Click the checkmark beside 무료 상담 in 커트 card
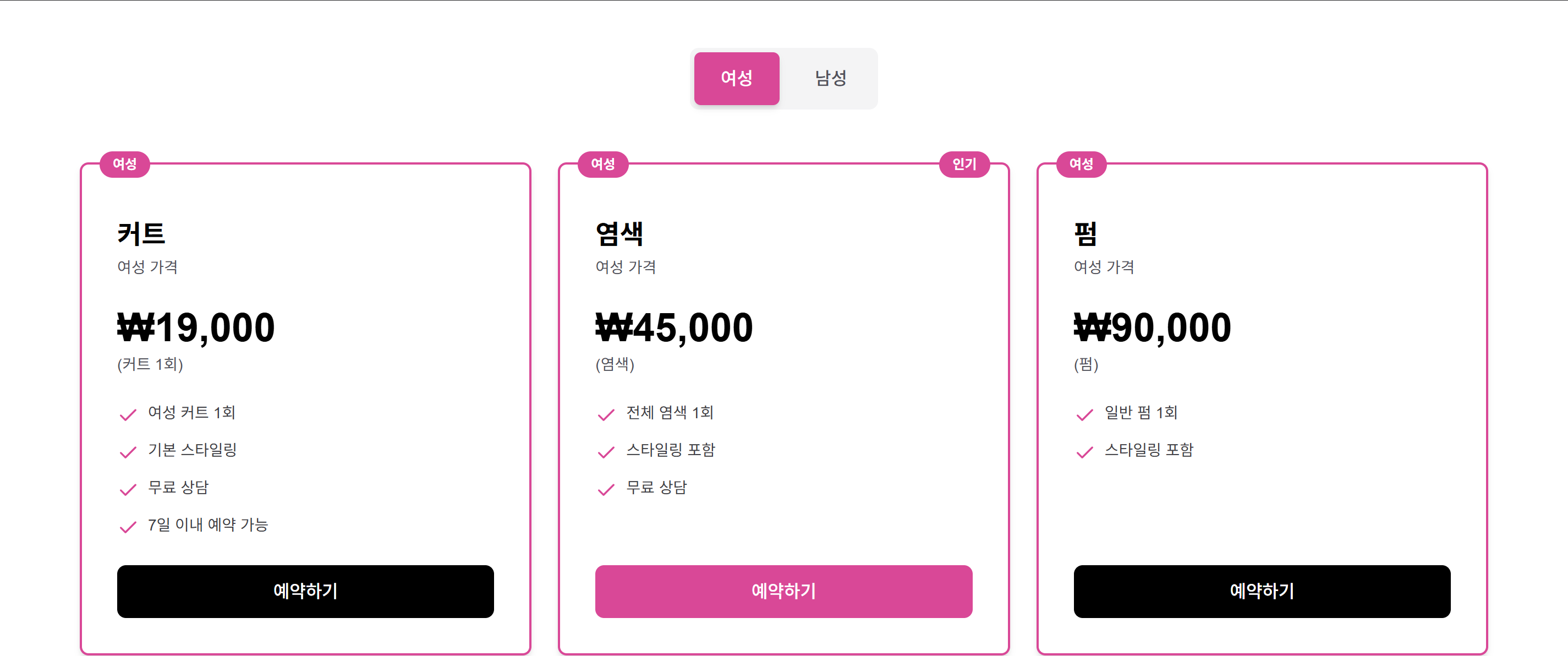This screenshot has width=1568, height=656. point(128,490)
